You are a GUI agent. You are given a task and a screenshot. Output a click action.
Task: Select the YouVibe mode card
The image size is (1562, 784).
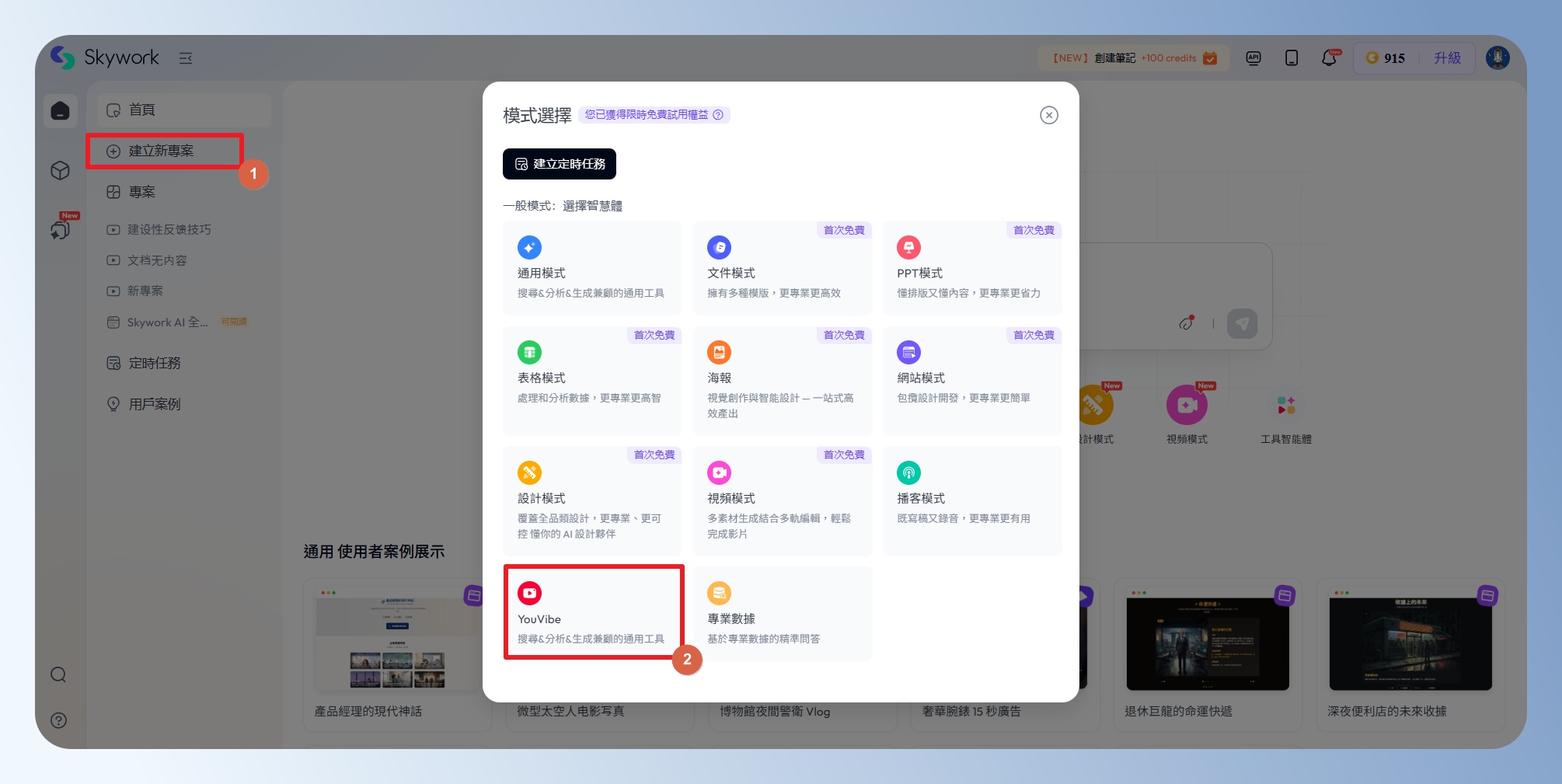click(x=593, y=613)
